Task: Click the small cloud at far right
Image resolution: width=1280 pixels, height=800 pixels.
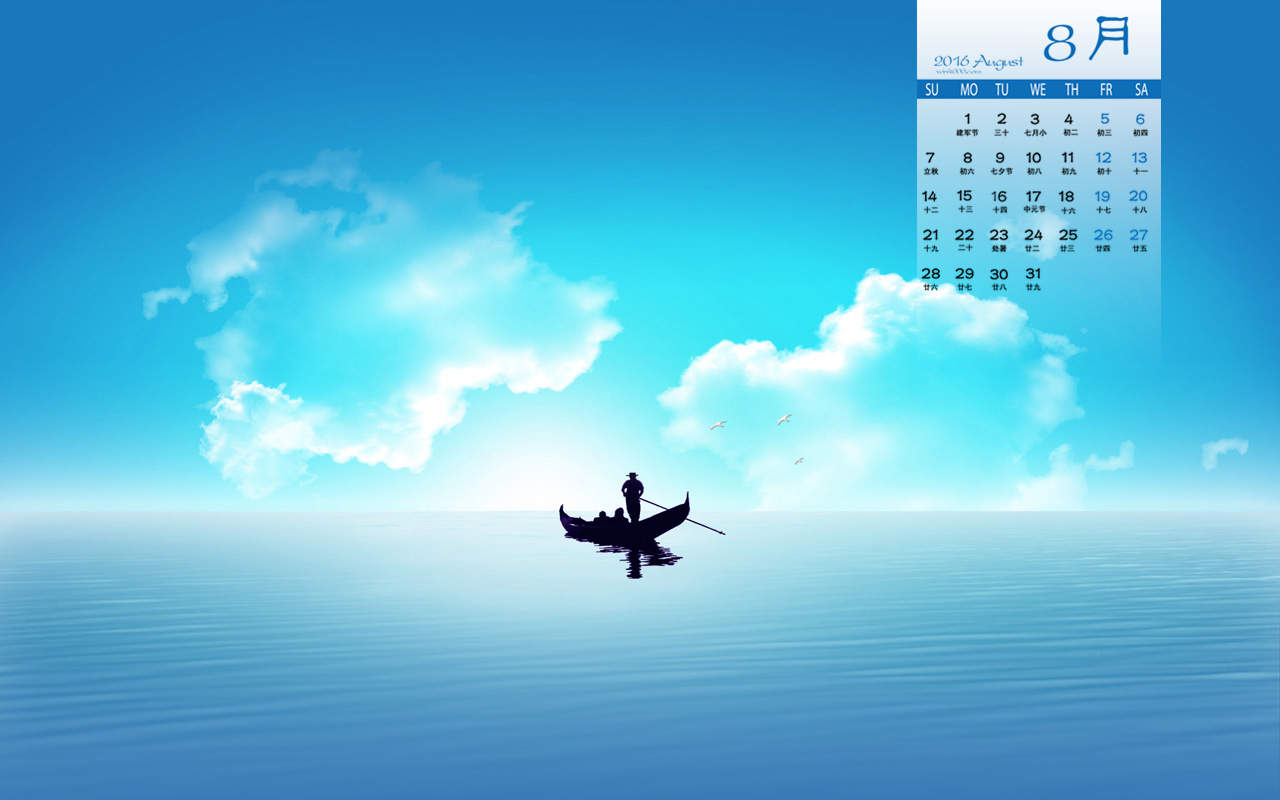Action: tap(1224, 452)
